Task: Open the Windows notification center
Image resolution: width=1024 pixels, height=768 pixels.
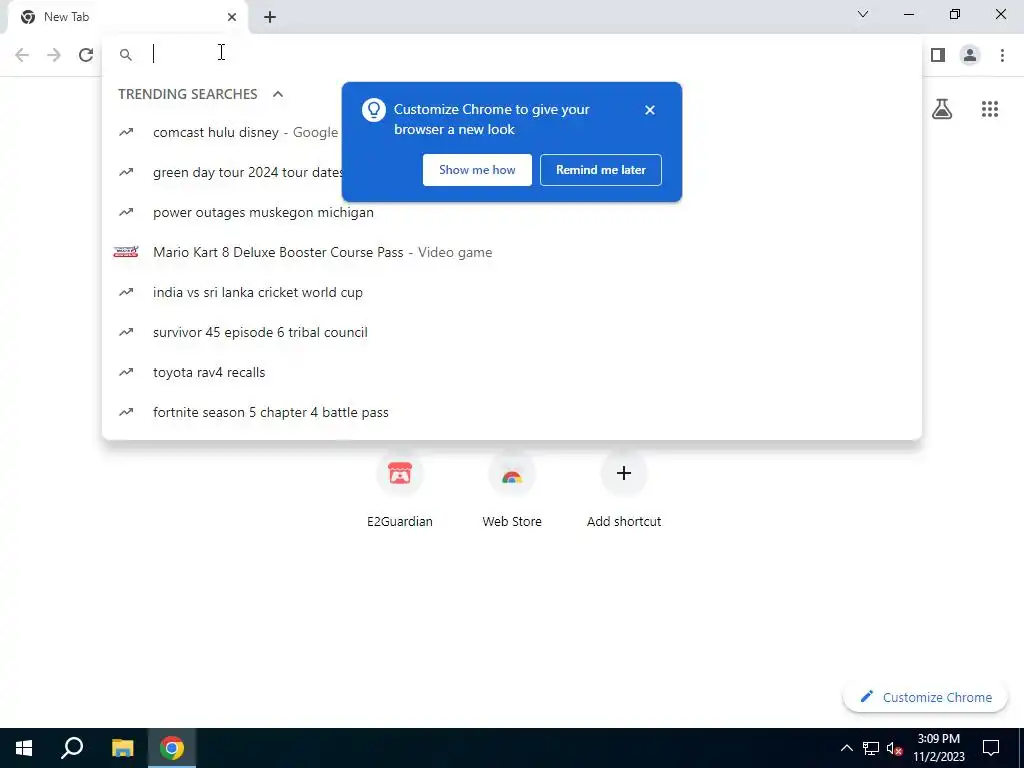Action: (x=991, y=748)
